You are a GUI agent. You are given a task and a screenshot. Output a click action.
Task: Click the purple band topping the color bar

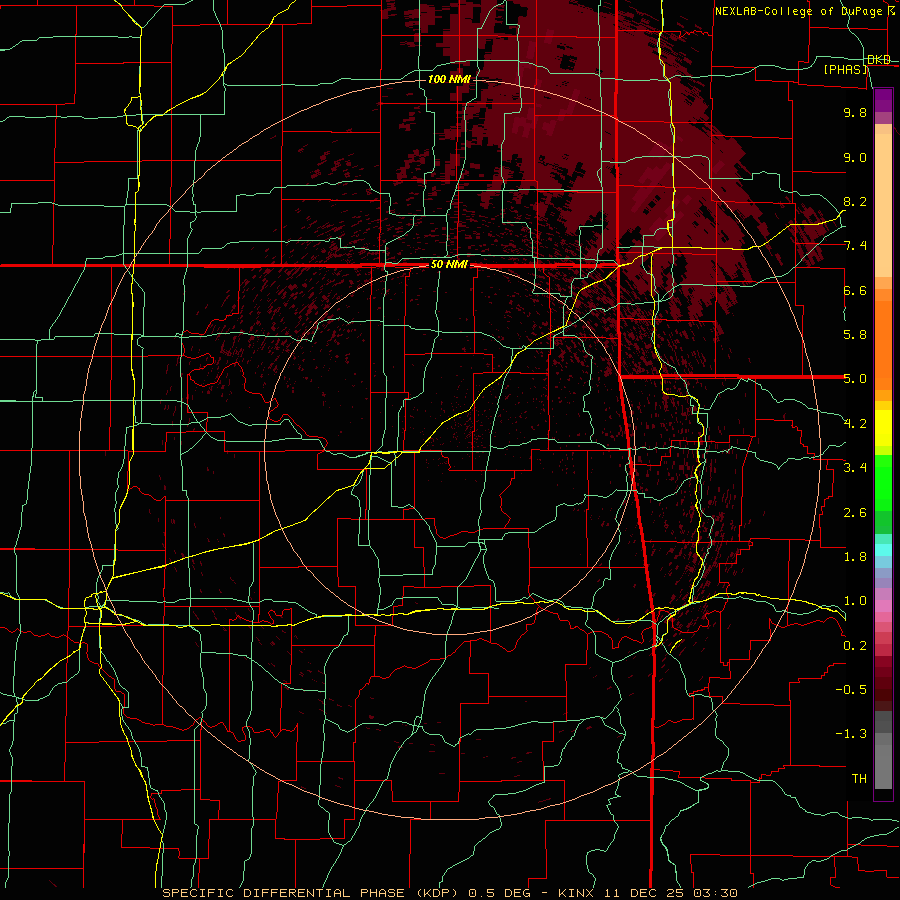point(883,100)
